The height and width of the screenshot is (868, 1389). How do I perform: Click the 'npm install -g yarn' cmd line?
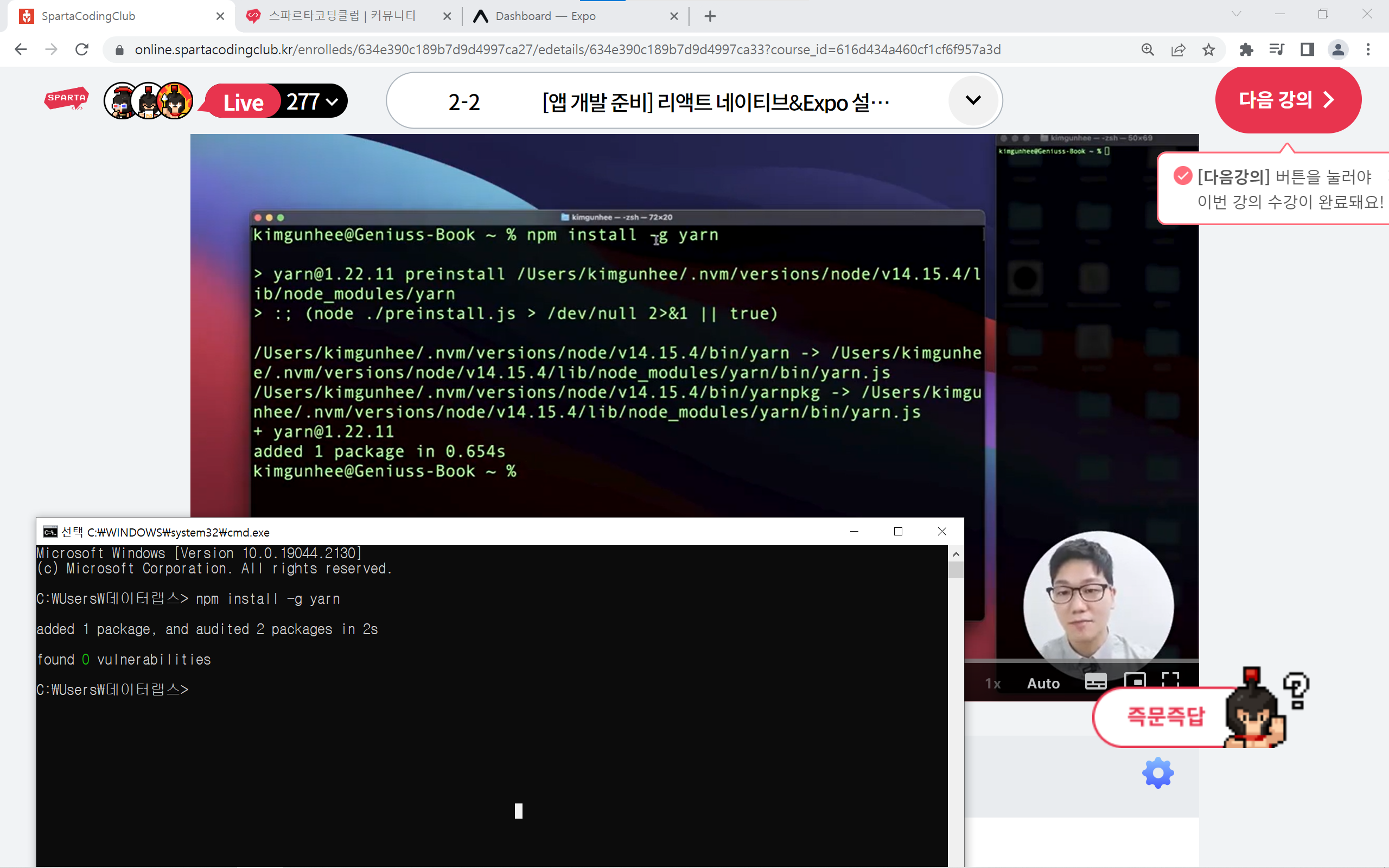[188, 599]
